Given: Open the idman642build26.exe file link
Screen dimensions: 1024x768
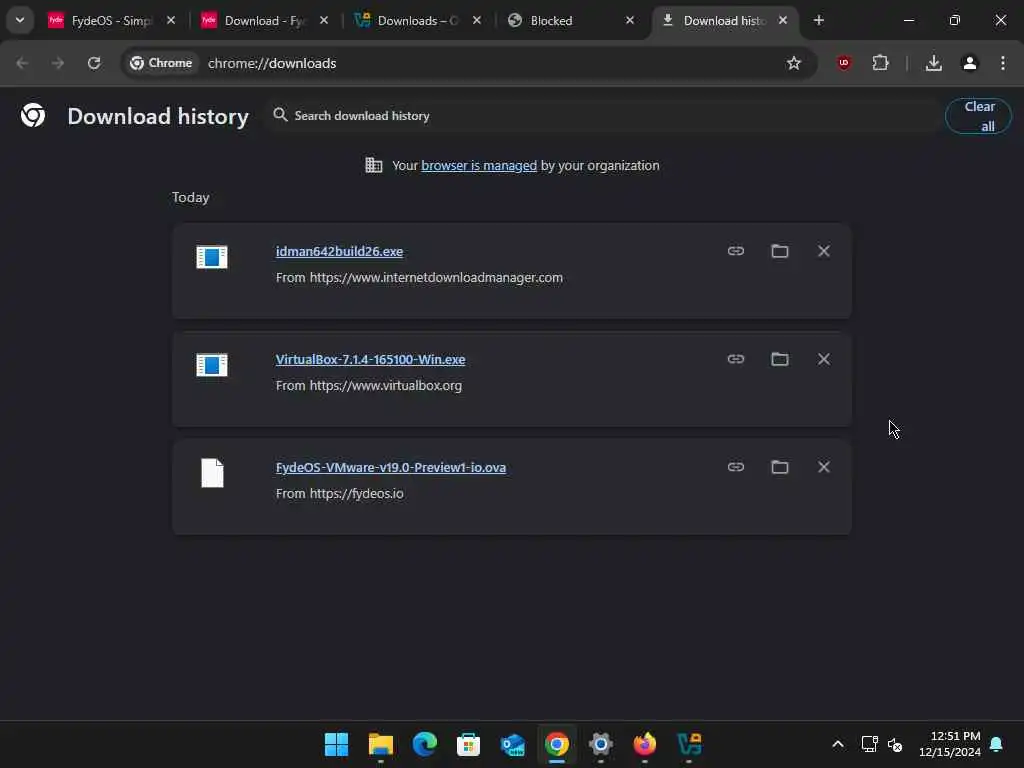Looking at the screenshot, I should pos(339,251).
